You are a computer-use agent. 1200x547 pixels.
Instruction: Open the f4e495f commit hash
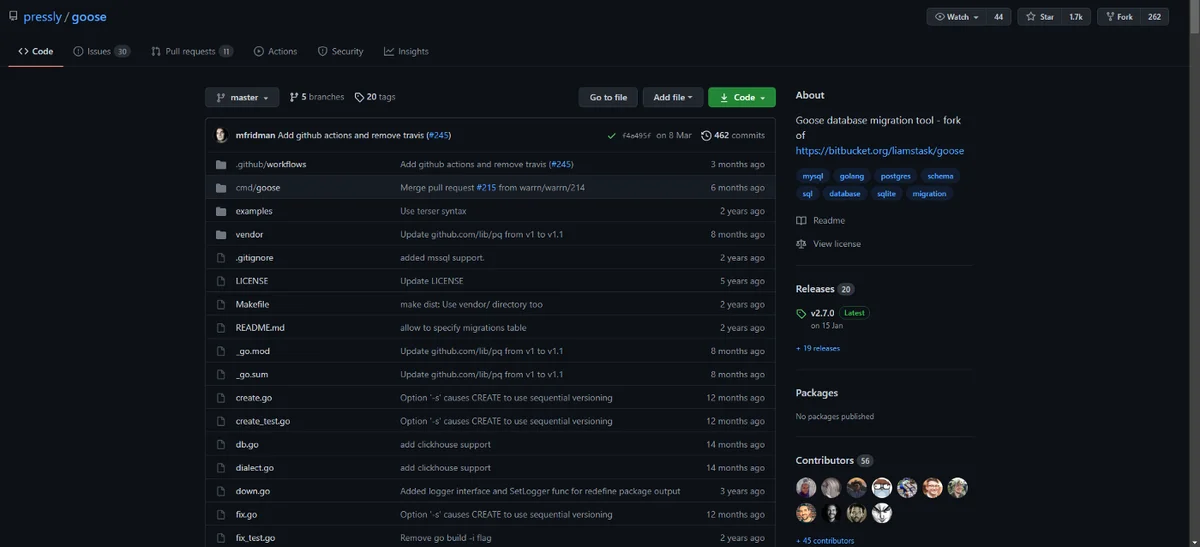(636, 135)
